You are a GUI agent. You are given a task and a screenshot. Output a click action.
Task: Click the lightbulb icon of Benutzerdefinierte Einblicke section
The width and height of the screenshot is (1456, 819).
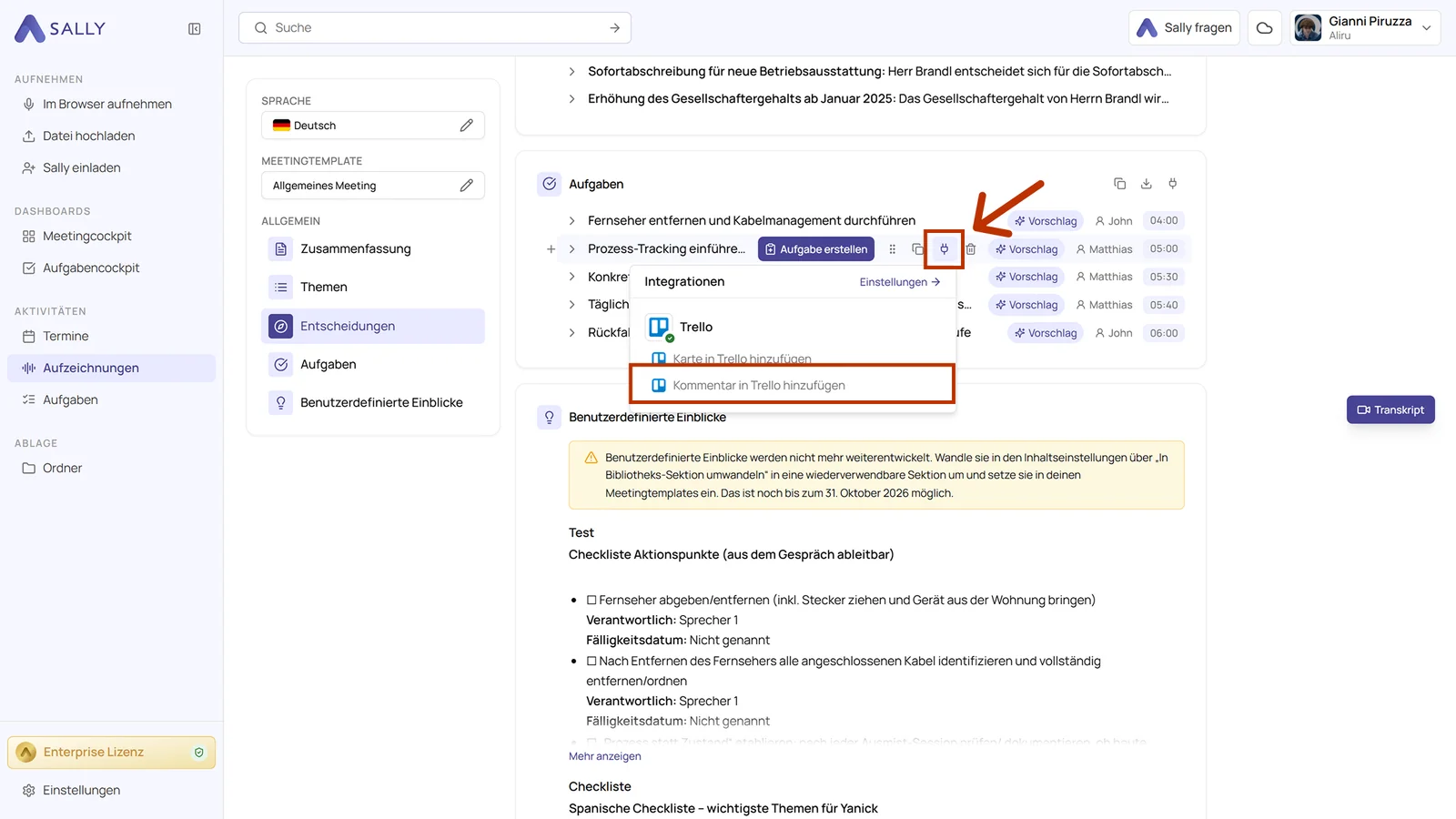(x=549, y=417)
